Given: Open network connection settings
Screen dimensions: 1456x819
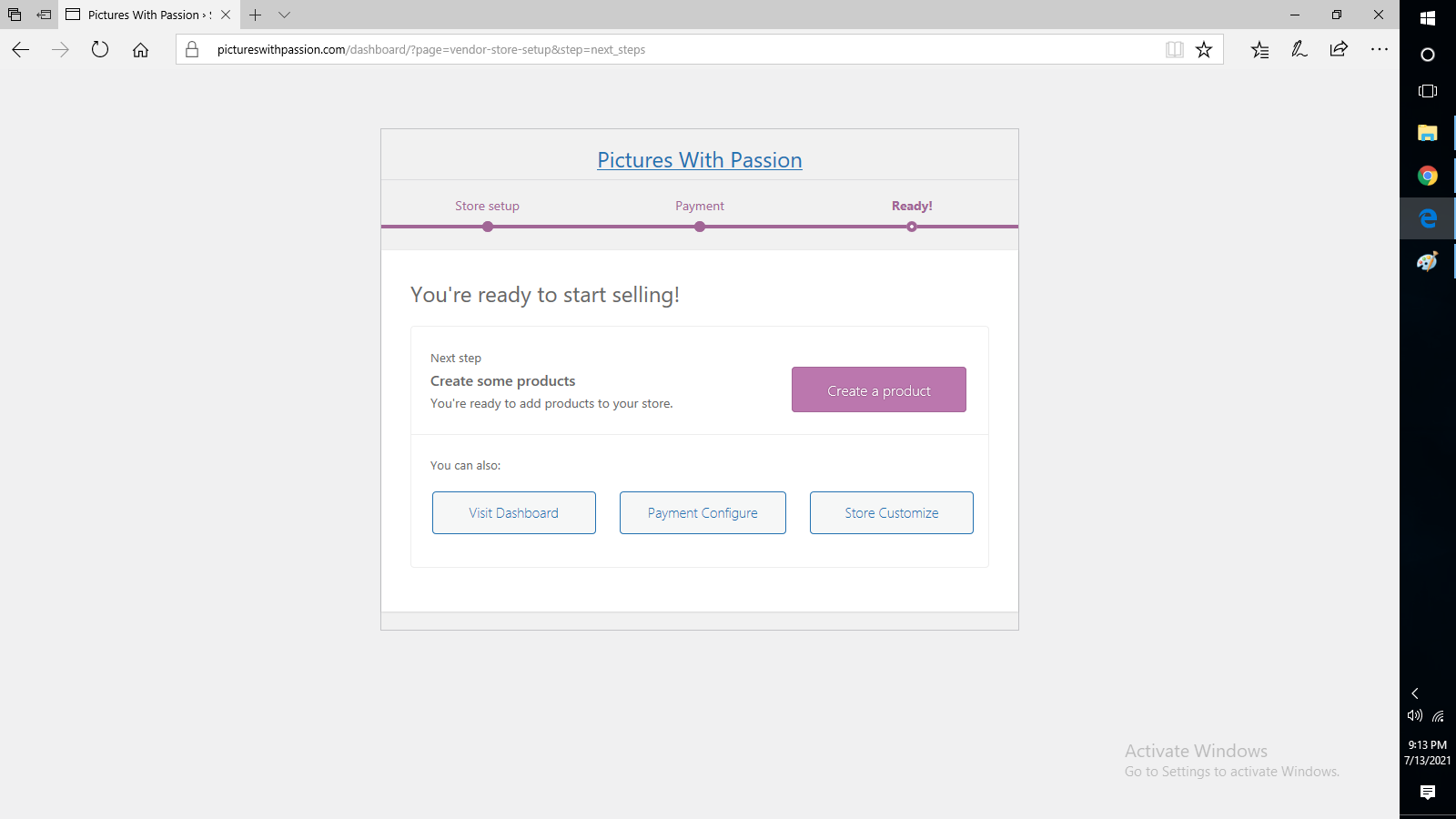Looking at the screenshot, I should pyautogui.click(x=1438, y=715).
